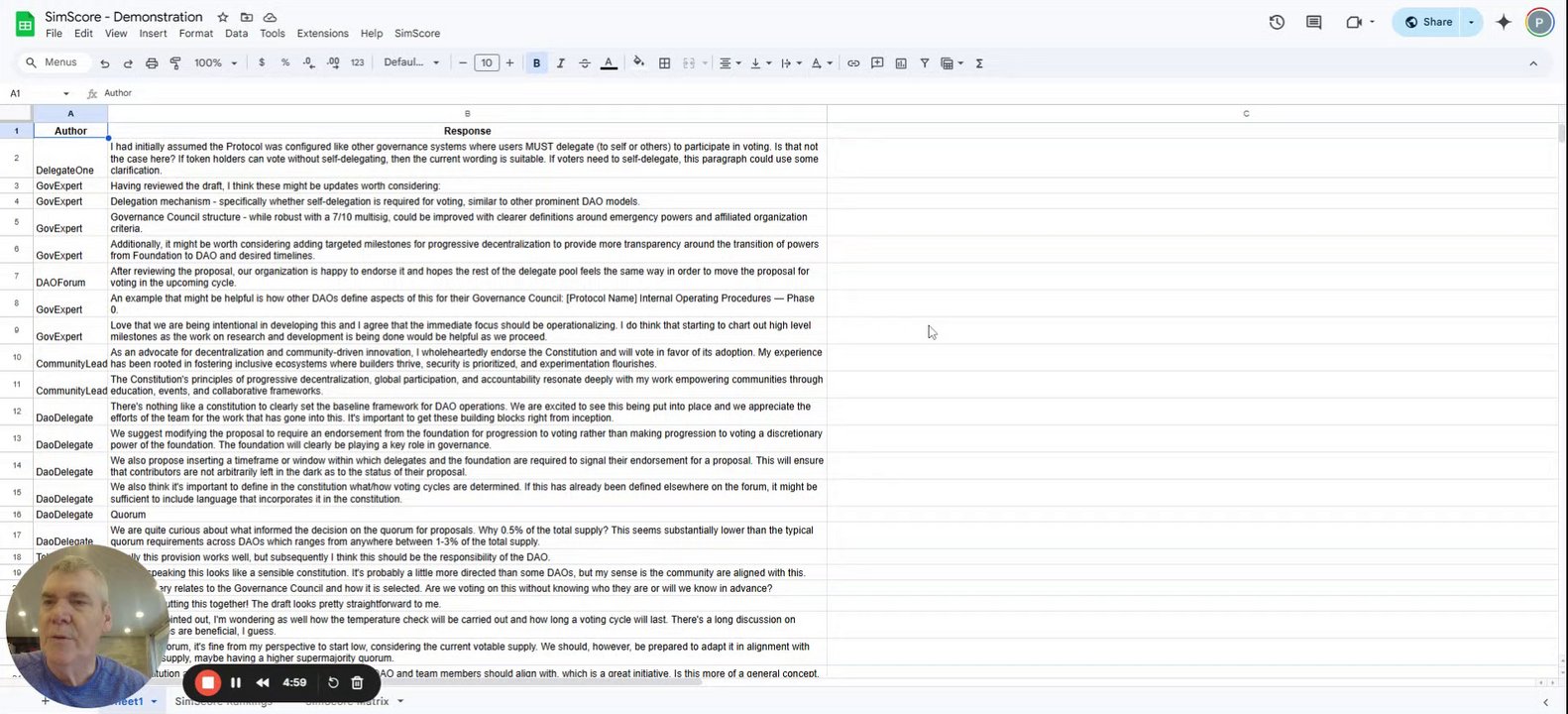Select the DAOForum author cell

(70, 276)
